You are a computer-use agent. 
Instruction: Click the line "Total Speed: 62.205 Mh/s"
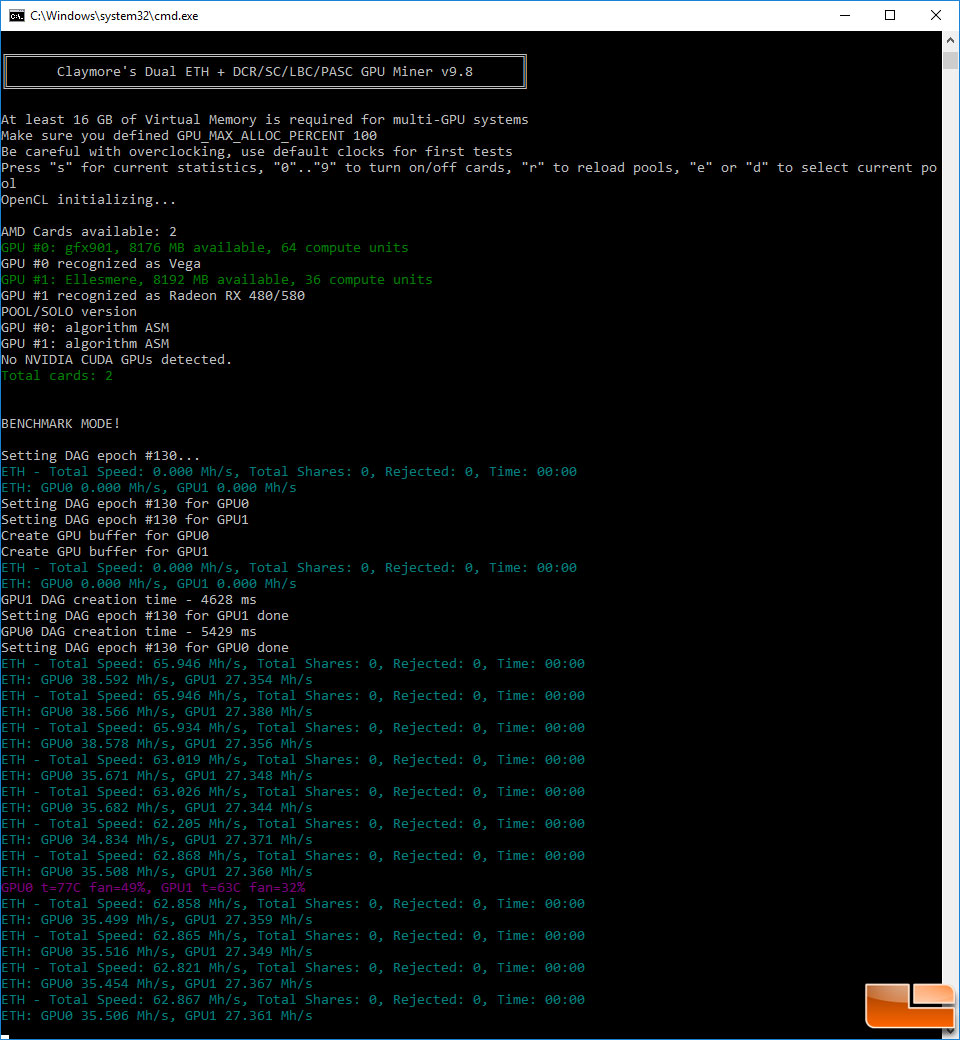[293, 823]
